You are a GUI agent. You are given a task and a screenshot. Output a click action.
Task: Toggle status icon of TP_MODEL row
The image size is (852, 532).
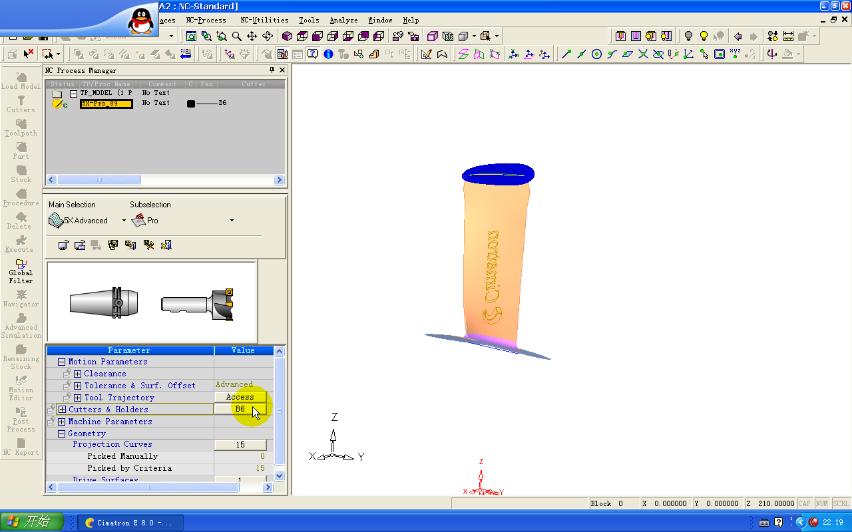click(57, 93)
